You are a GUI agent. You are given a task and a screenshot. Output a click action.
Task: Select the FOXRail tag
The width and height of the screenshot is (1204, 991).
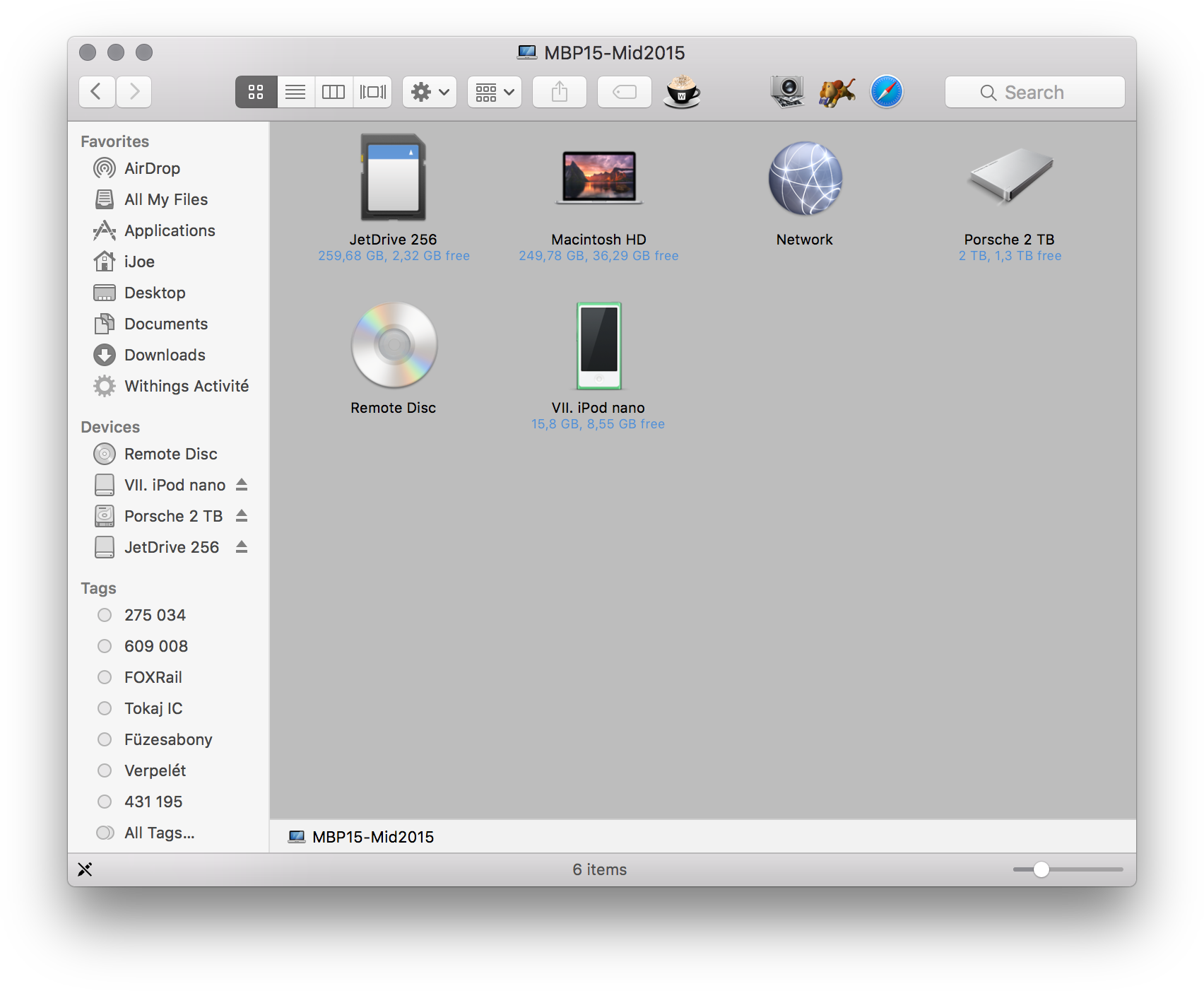pos(167,677)
